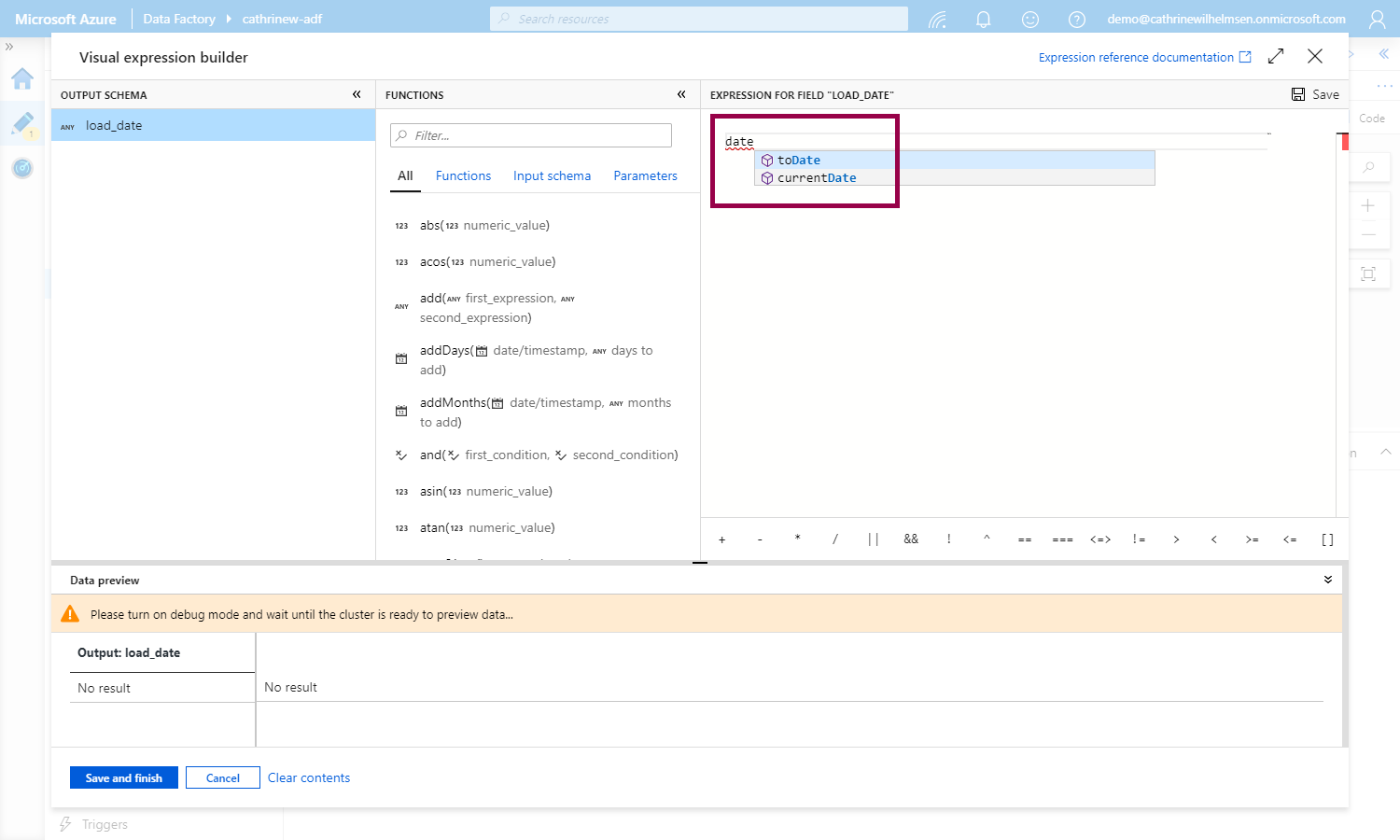
Task: Collapse the Output Schema panel
Action: [x=357, y=94]
